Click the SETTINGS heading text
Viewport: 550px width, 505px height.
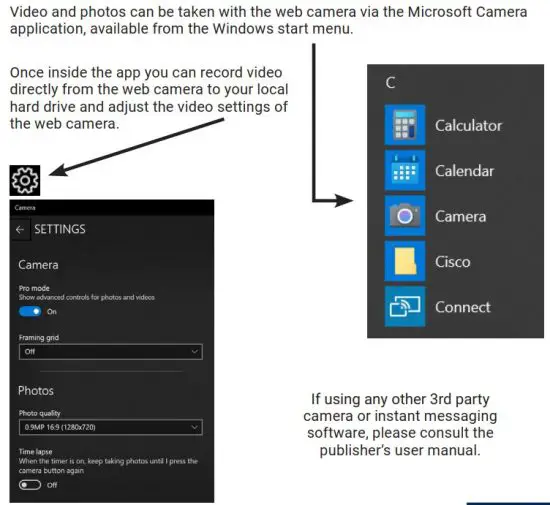coord(60,229)
